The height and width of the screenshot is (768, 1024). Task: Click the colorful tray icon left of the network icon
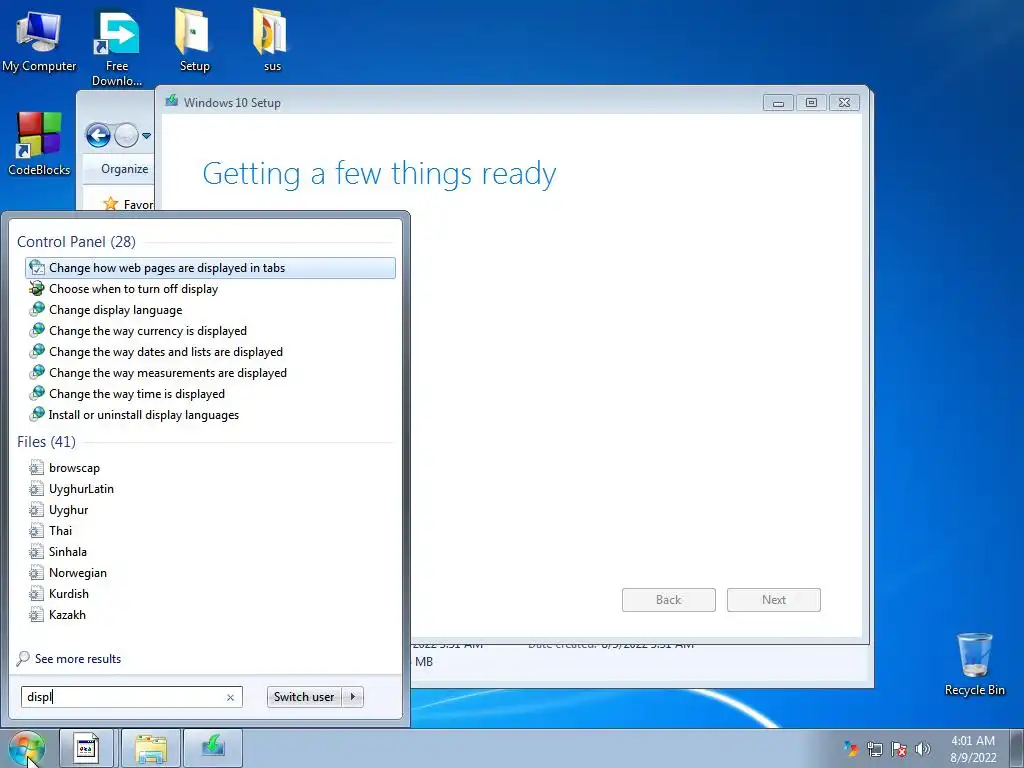click(850, 749)
